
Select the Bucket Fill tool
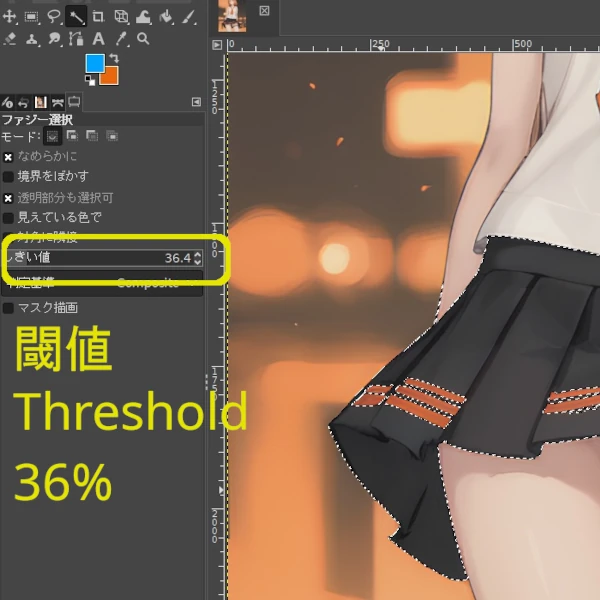pos(166,16)
